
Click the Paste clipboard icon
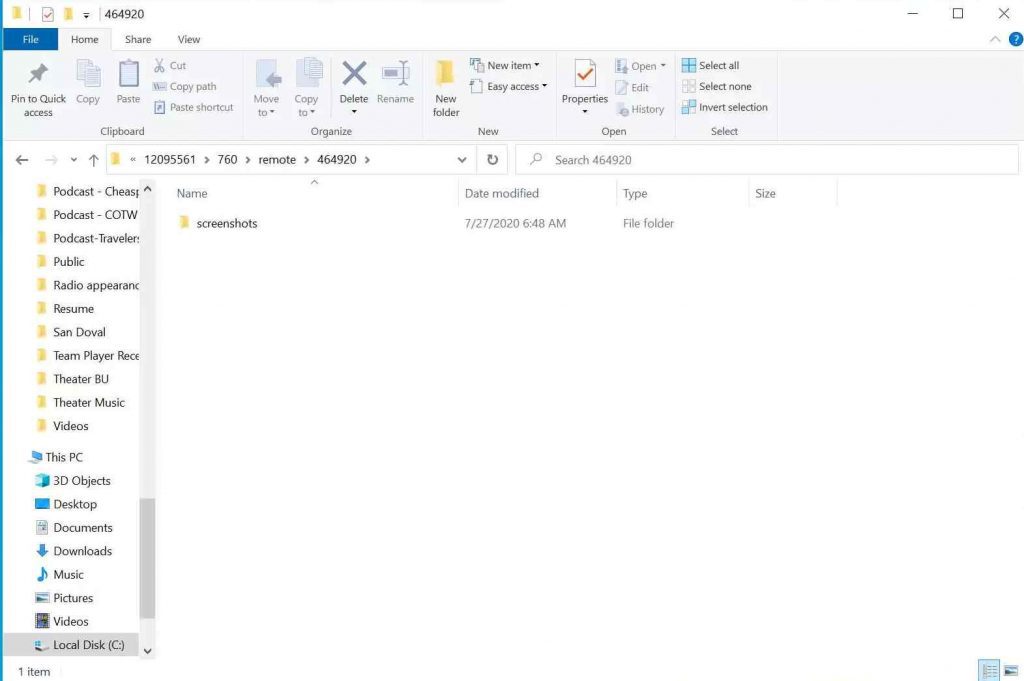tap(128, 75)
